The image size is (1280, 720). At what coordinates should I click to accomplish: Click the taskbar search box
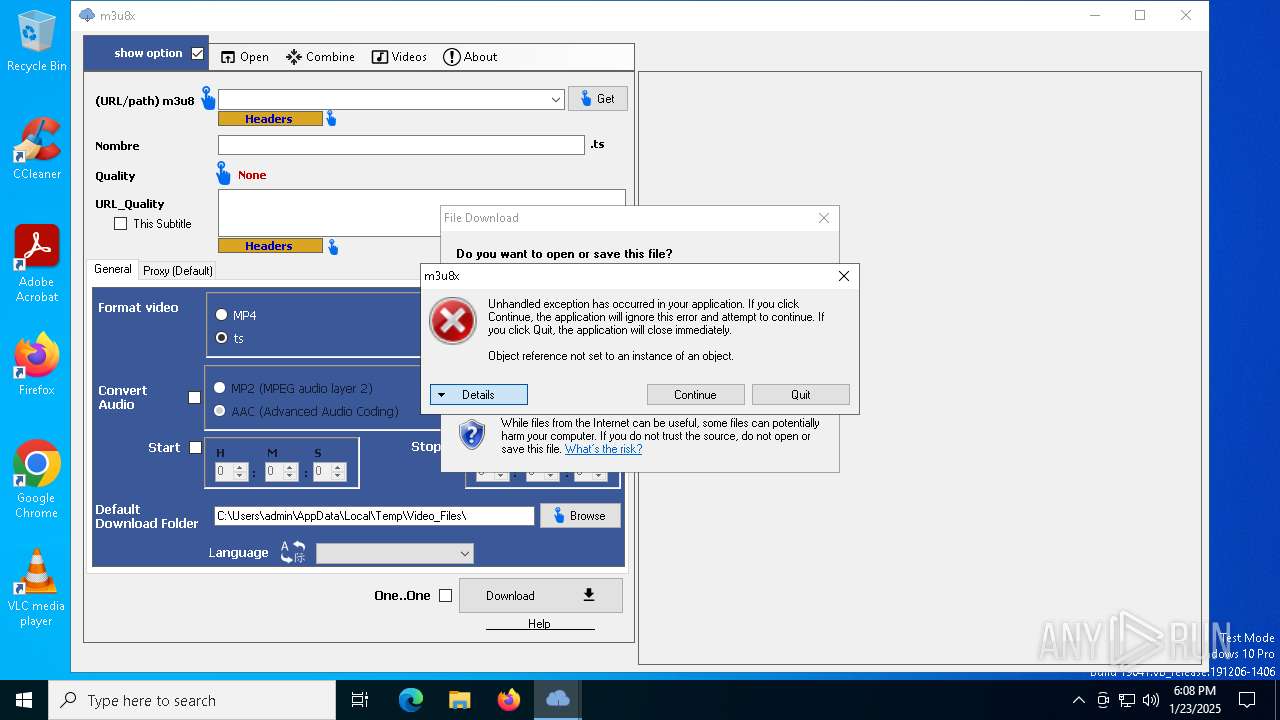coord(192,700)
